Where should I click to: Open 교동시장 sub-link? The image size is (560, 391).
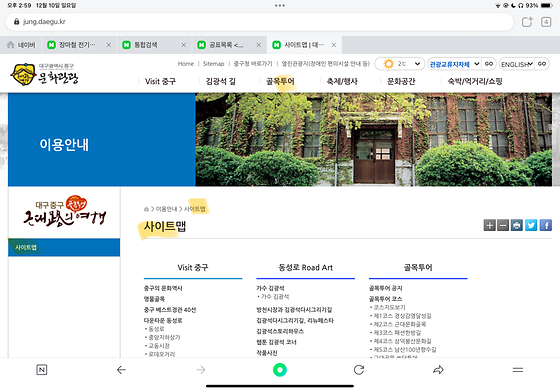(x=159, y=346)
